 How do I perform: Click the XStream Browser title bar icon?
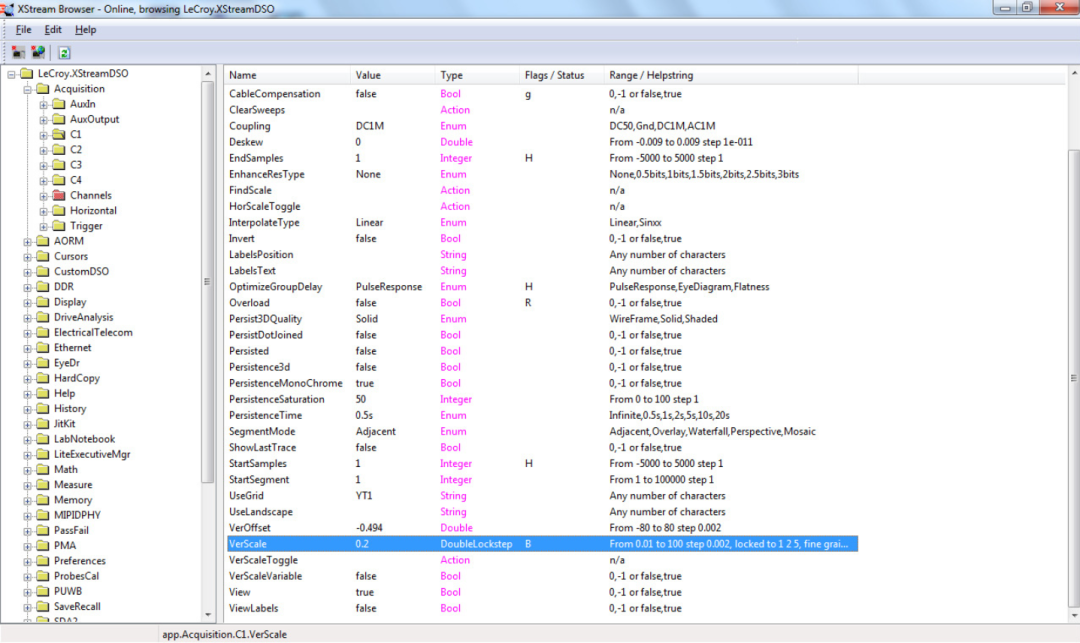point(8,7)
